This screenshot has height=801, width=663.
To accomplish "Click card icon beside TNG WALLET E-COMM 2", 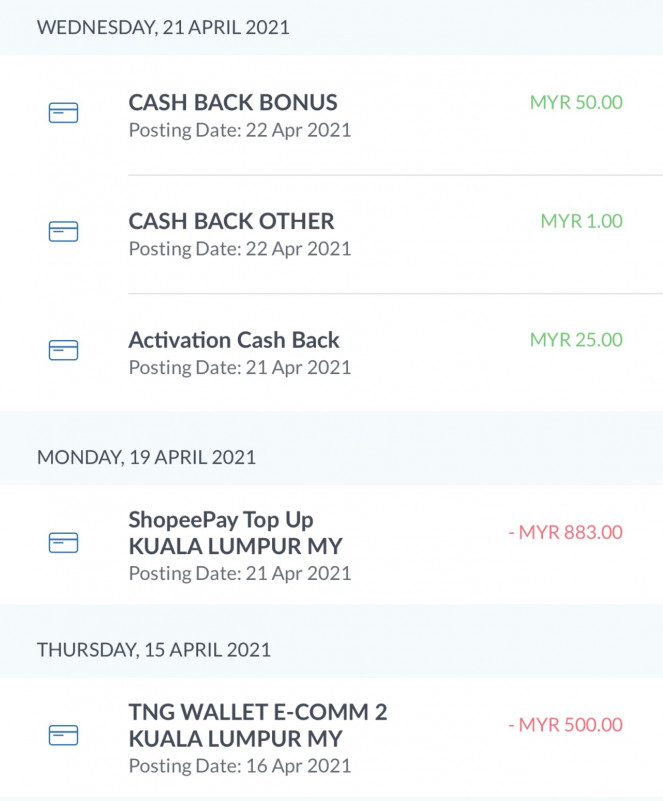I will pyautogui.click(x=63, y=736).
